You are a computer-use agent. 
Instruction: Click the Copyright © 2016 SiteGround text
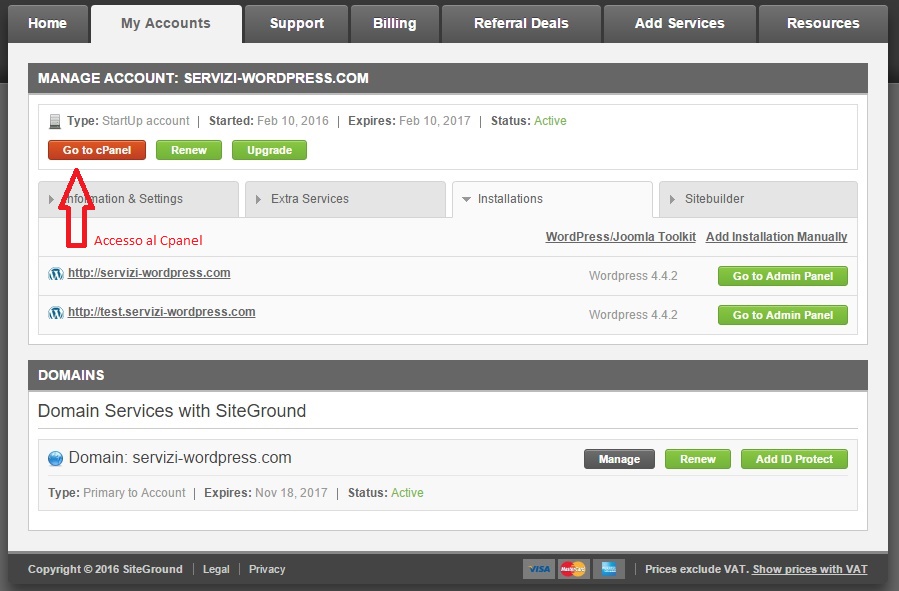pyautogui.click(x=105, y=569)
